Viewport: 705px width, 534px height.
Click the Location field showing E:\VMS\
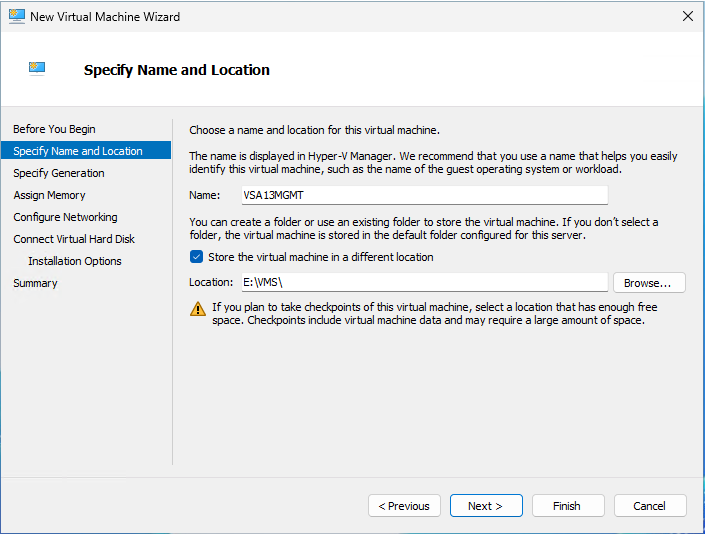424,283
